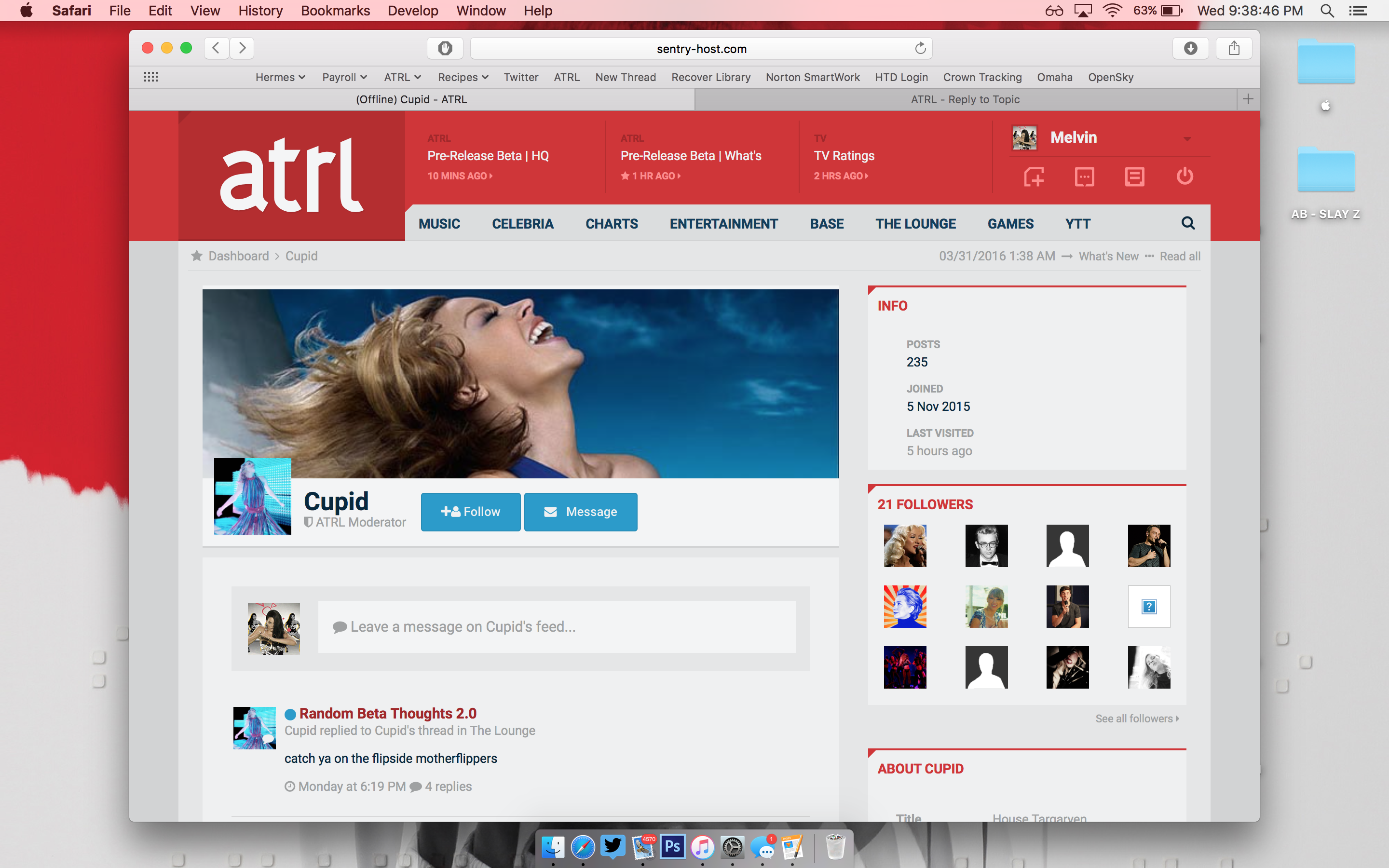Click the Leave a message feed field
Screen dimensions: 1389x868
click(556, 627)
